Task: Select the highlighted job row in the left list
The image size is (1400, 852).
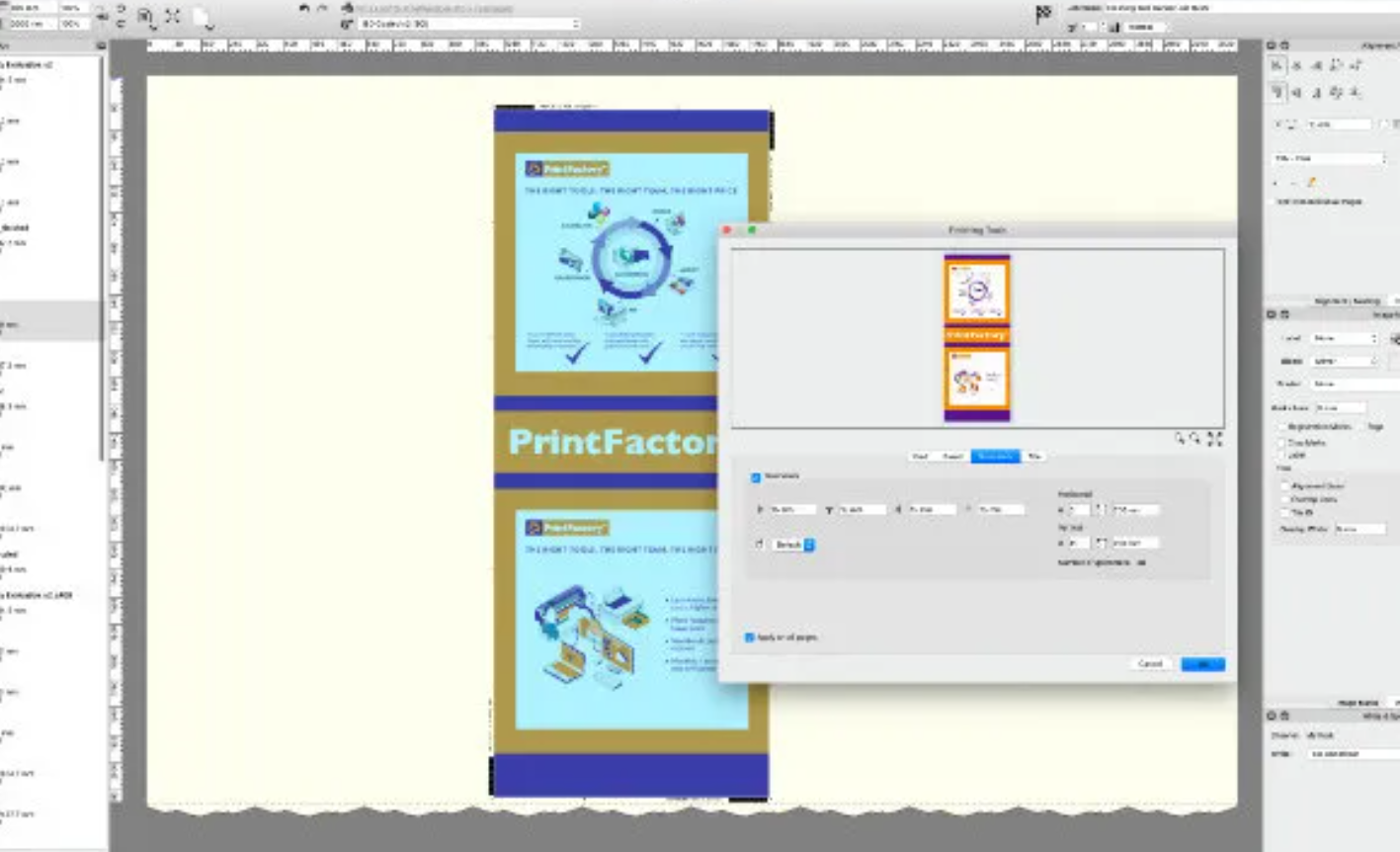Action: (50, 322)
